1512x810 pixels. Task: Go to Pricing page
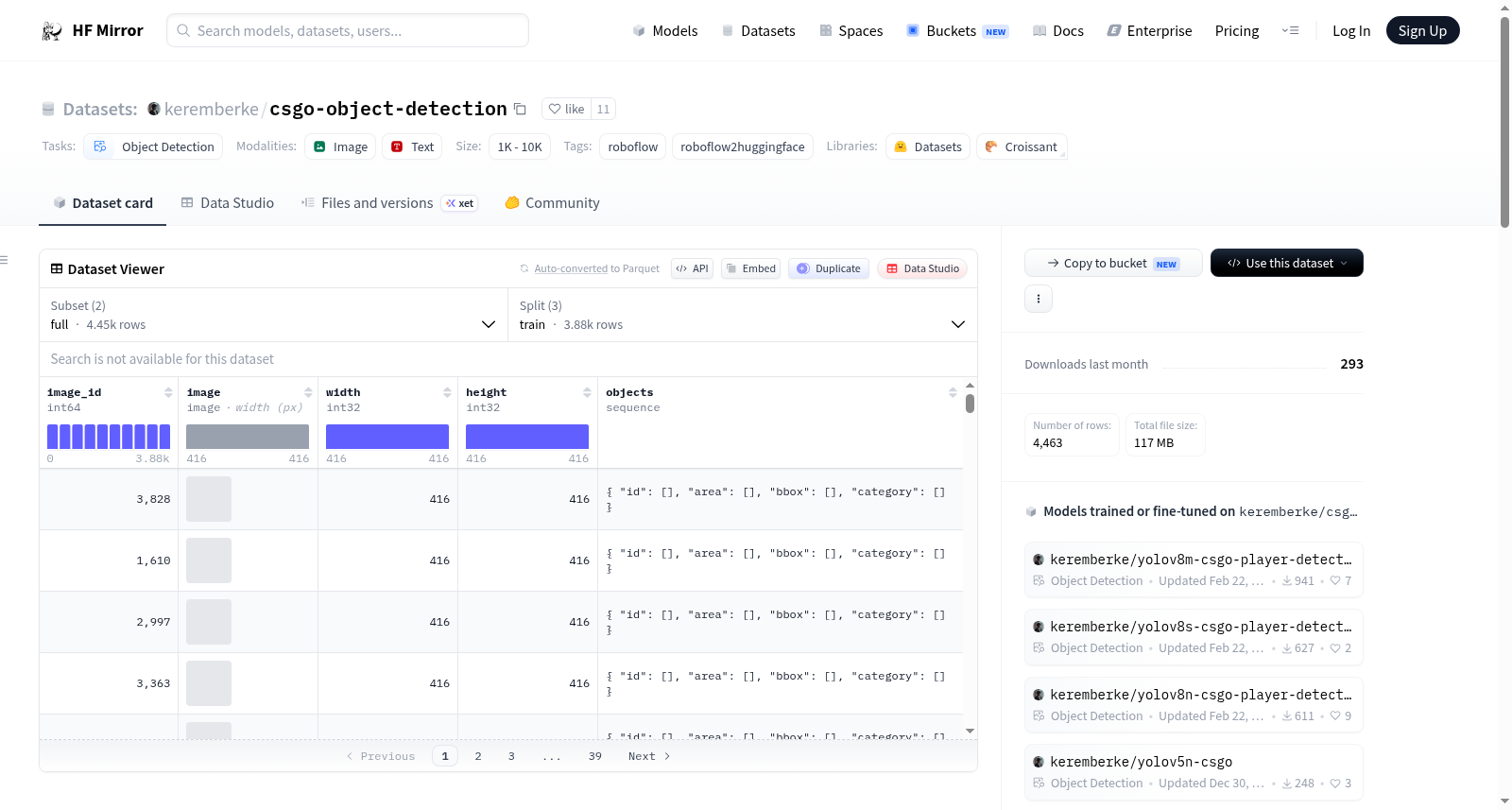pyautogui.click(x=1237, y=31)
